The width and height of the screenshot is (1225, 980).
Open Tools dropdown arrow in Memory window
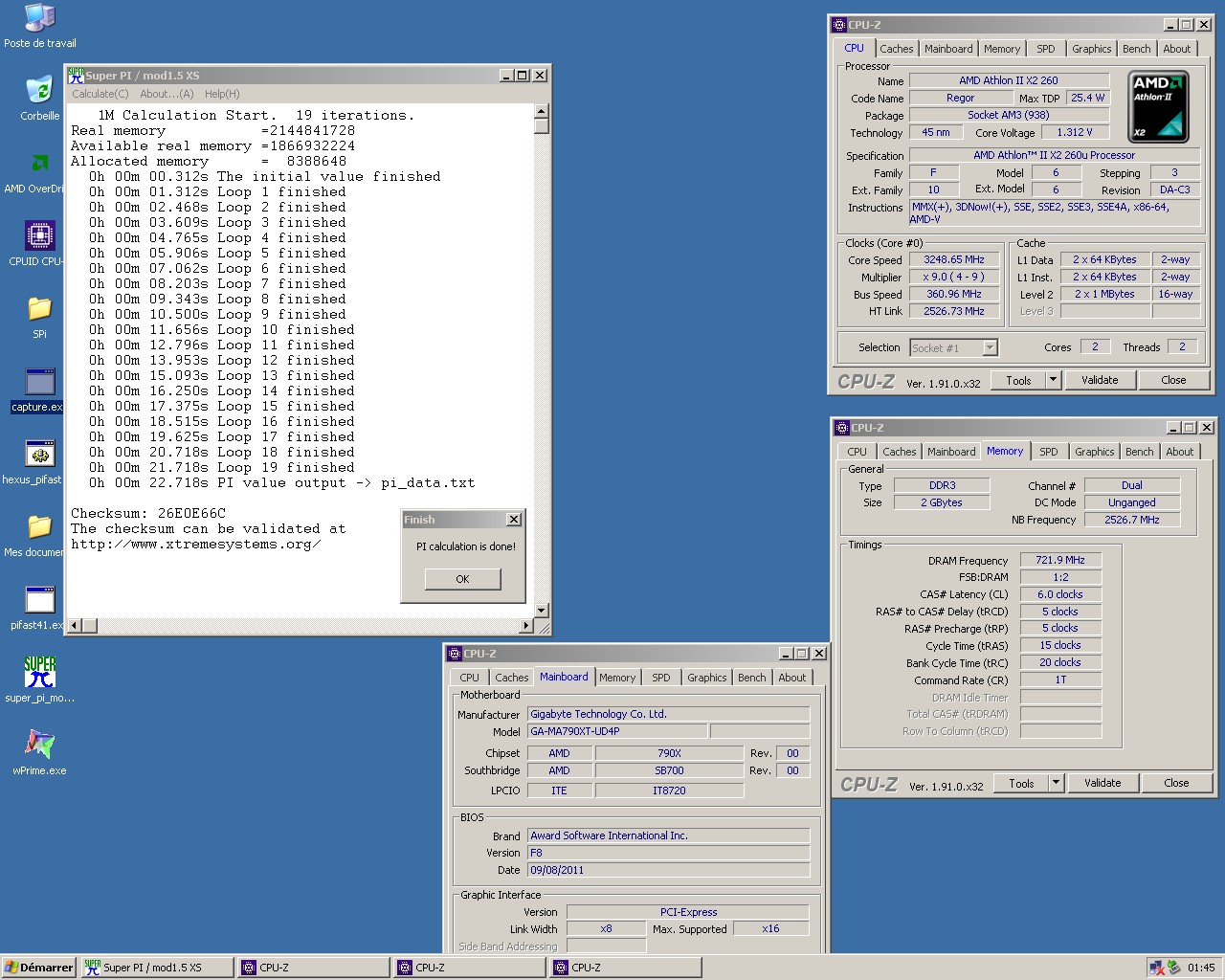1056,783
